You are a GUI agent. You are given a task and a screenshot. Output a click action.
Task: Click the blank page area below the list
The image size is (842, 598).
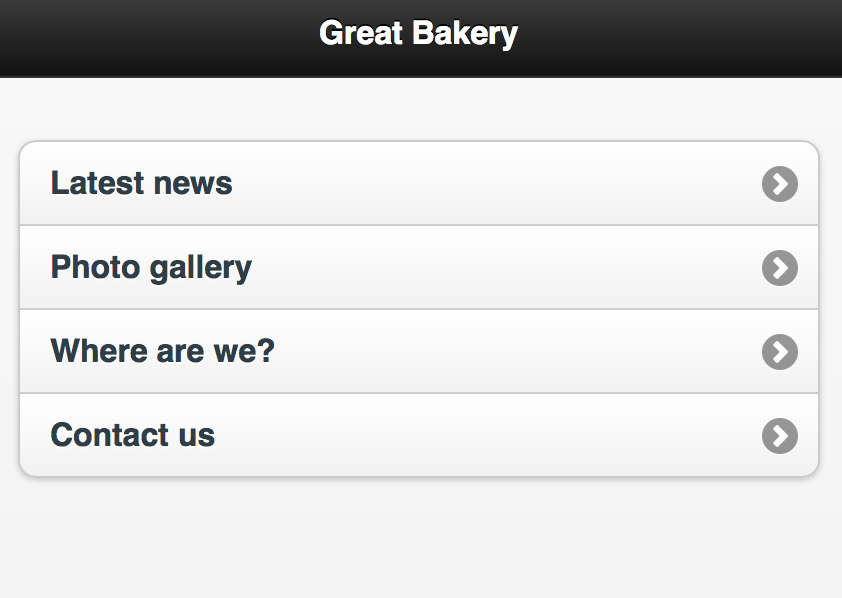[420, 540]
